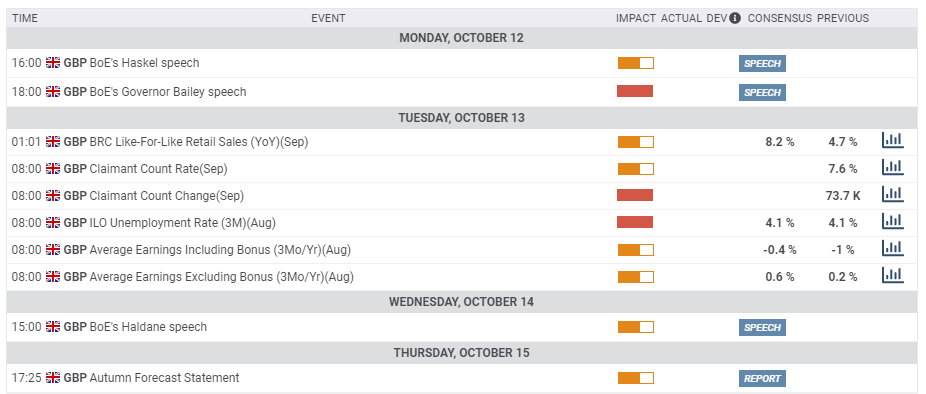This screenshot has width=926, height=394.
Task: Click the UK flag beside BoE's Haskel speech
Action: coord(53,63)
